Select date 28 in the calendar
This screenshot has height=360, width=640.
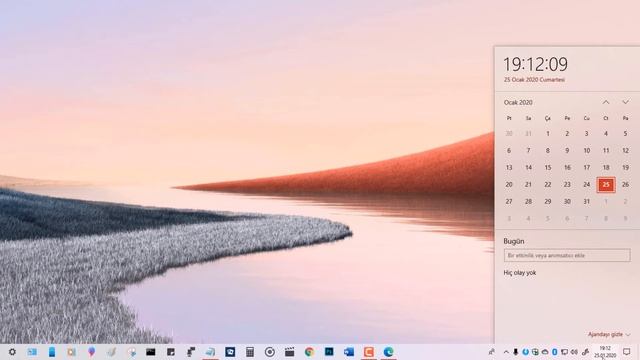click(x=529, y=201)
